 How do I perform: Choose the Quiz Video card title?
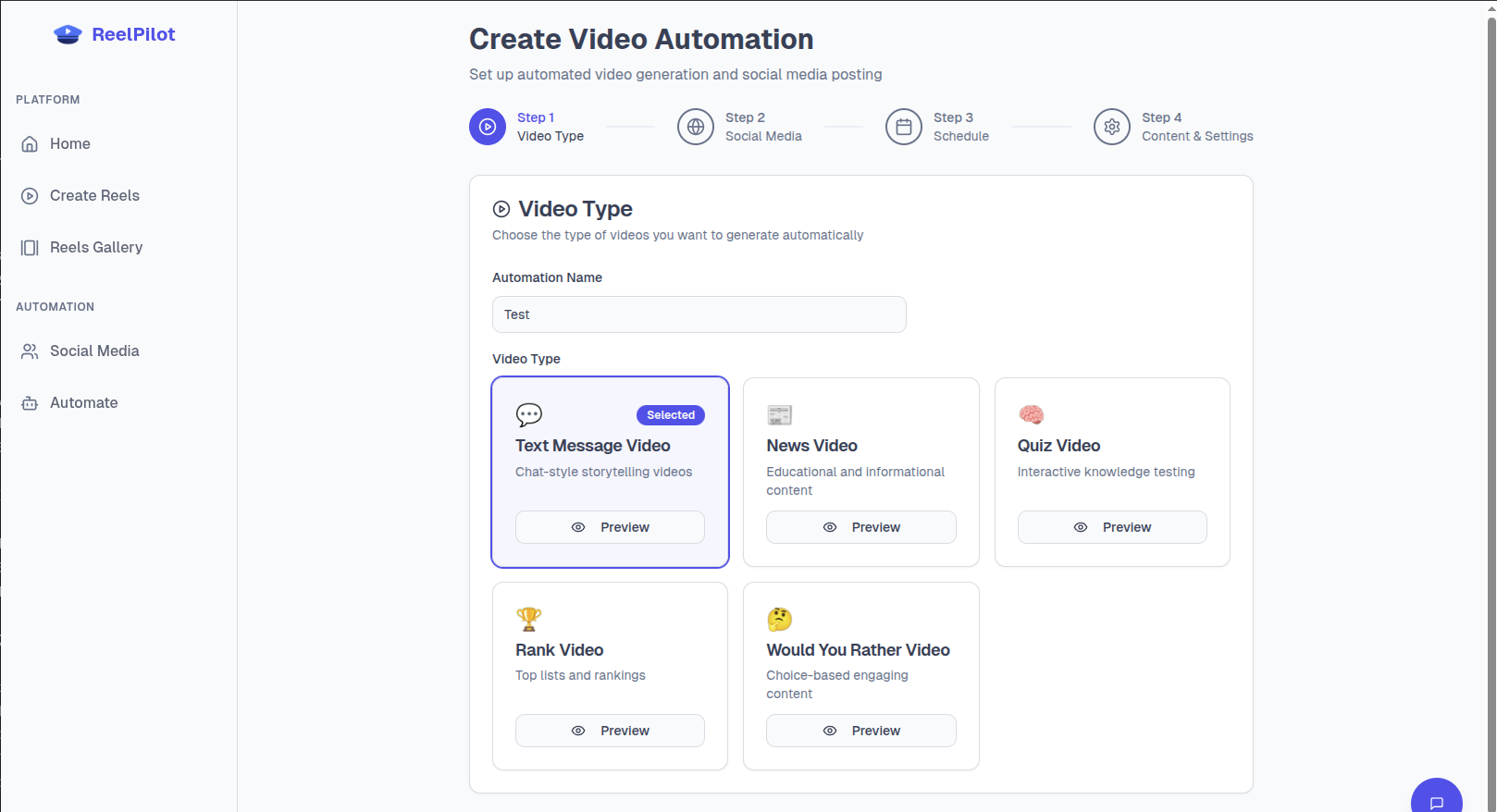(x=1058, y=446)
